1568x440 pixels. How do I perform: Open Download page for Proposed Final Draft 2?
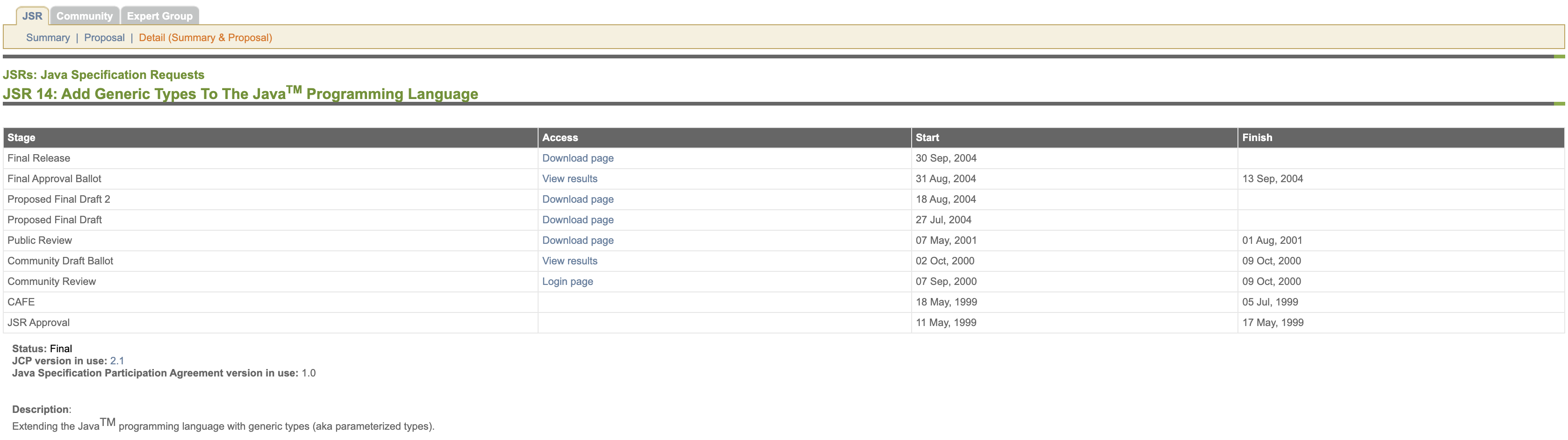pos(577,199)
